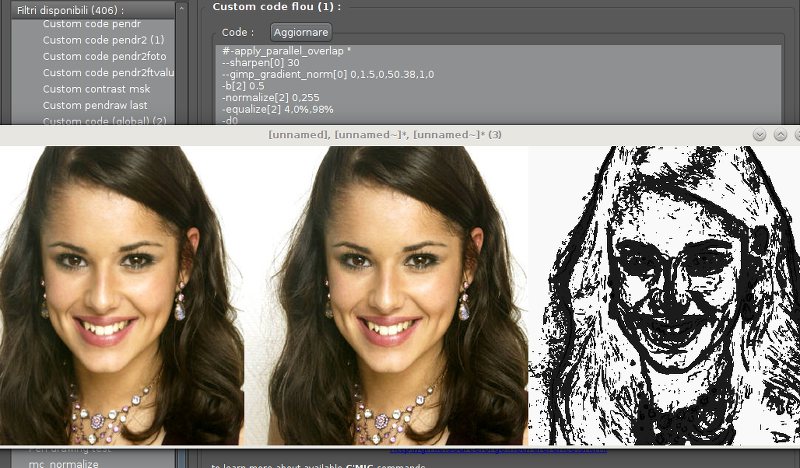The image size is (800, 468).
Task: Select filter 'Custom pendraw last'
Action: pos(93,105)
